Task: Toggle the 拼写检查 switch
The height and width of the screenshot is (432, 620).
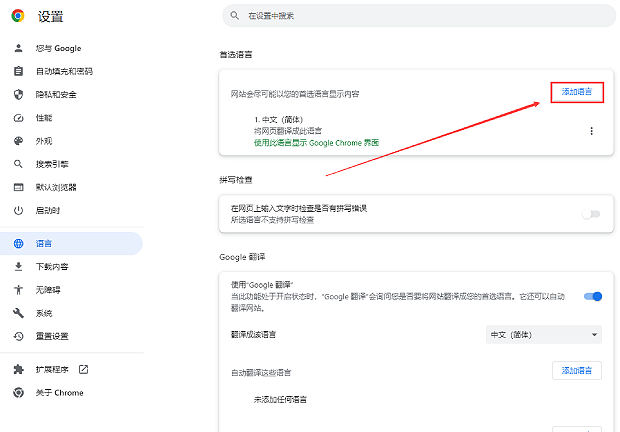Action: (x=592, y=214)
